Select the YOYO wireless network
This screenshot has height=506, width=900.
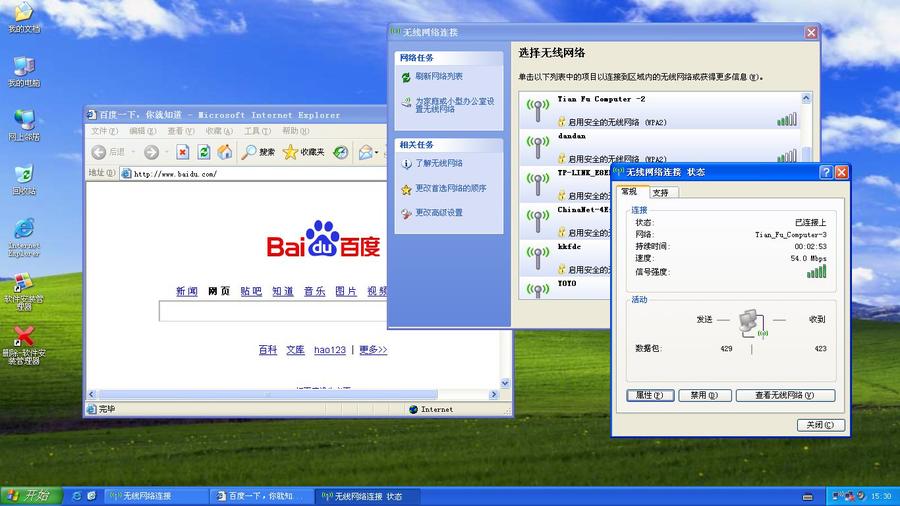[x=566, y=288]
